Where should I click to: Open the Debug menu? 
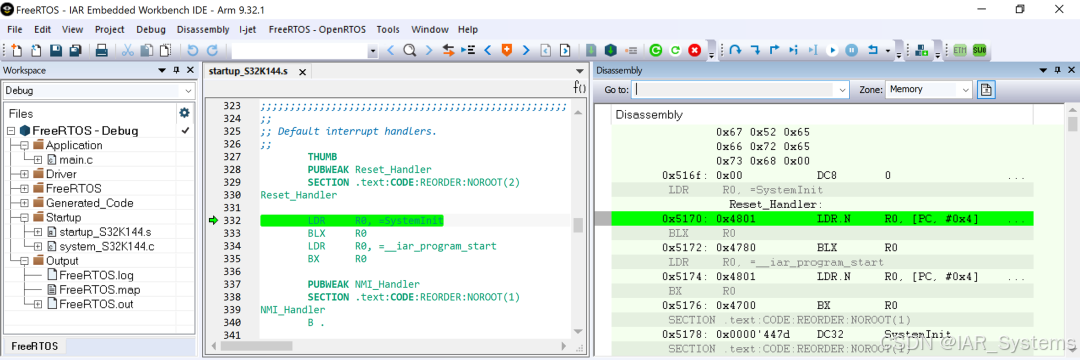(x=151, y=30)
